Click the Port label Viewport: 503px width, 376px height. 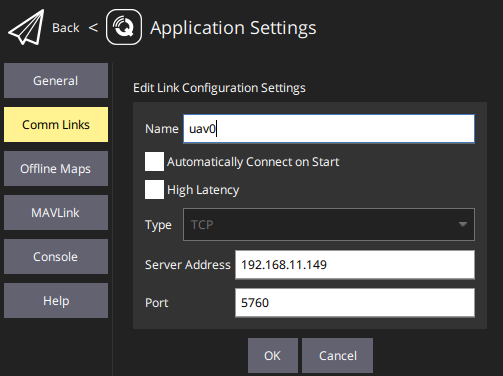tap(157, 303)
